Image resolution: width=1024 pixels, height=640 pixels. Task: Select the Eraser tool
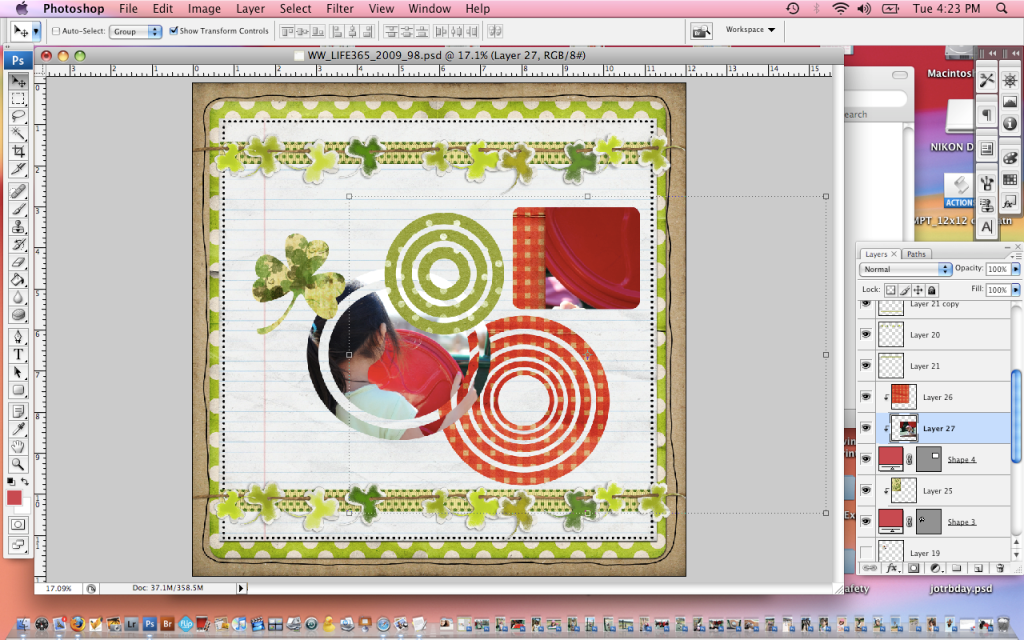point(18,262)
